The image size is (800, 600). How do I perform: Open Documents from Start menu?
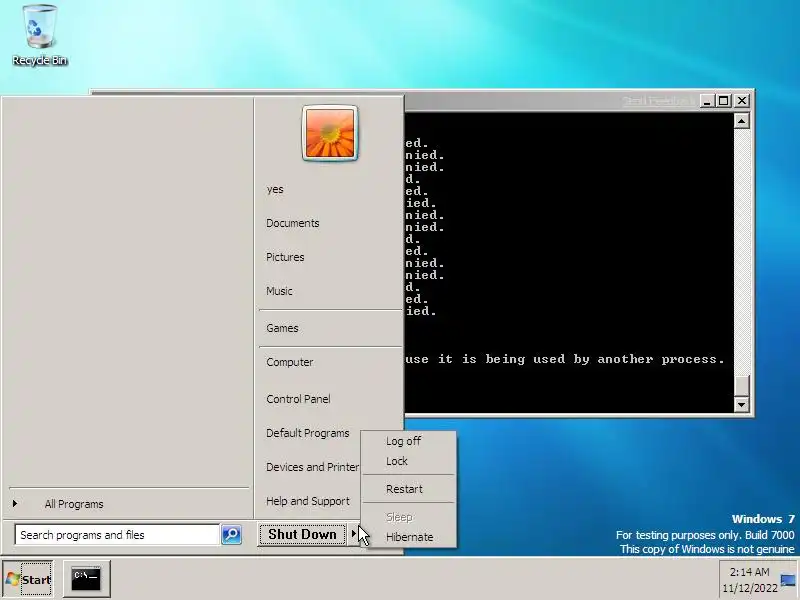(292, 223)
